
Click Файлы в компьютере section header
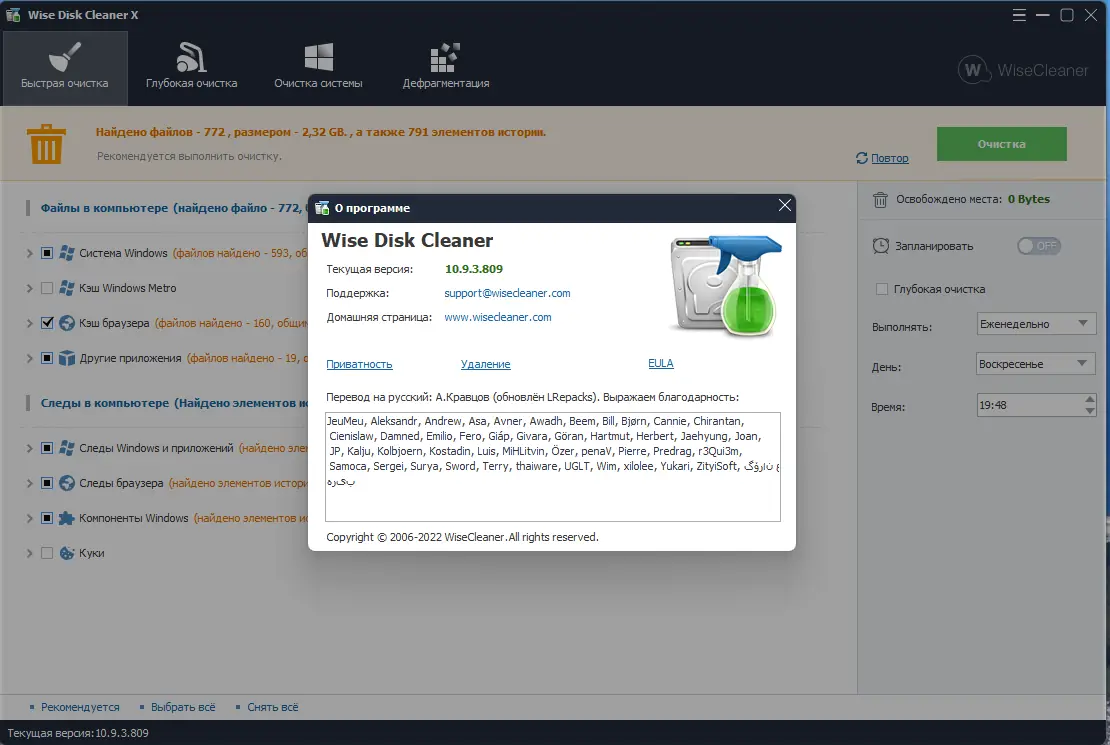click(173, 208)
